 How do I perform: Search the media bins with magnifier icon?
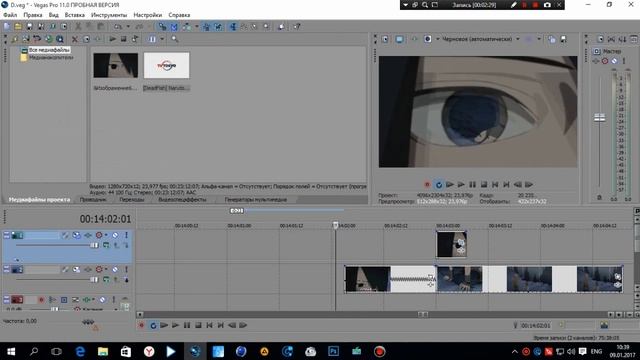pos(175,39)
